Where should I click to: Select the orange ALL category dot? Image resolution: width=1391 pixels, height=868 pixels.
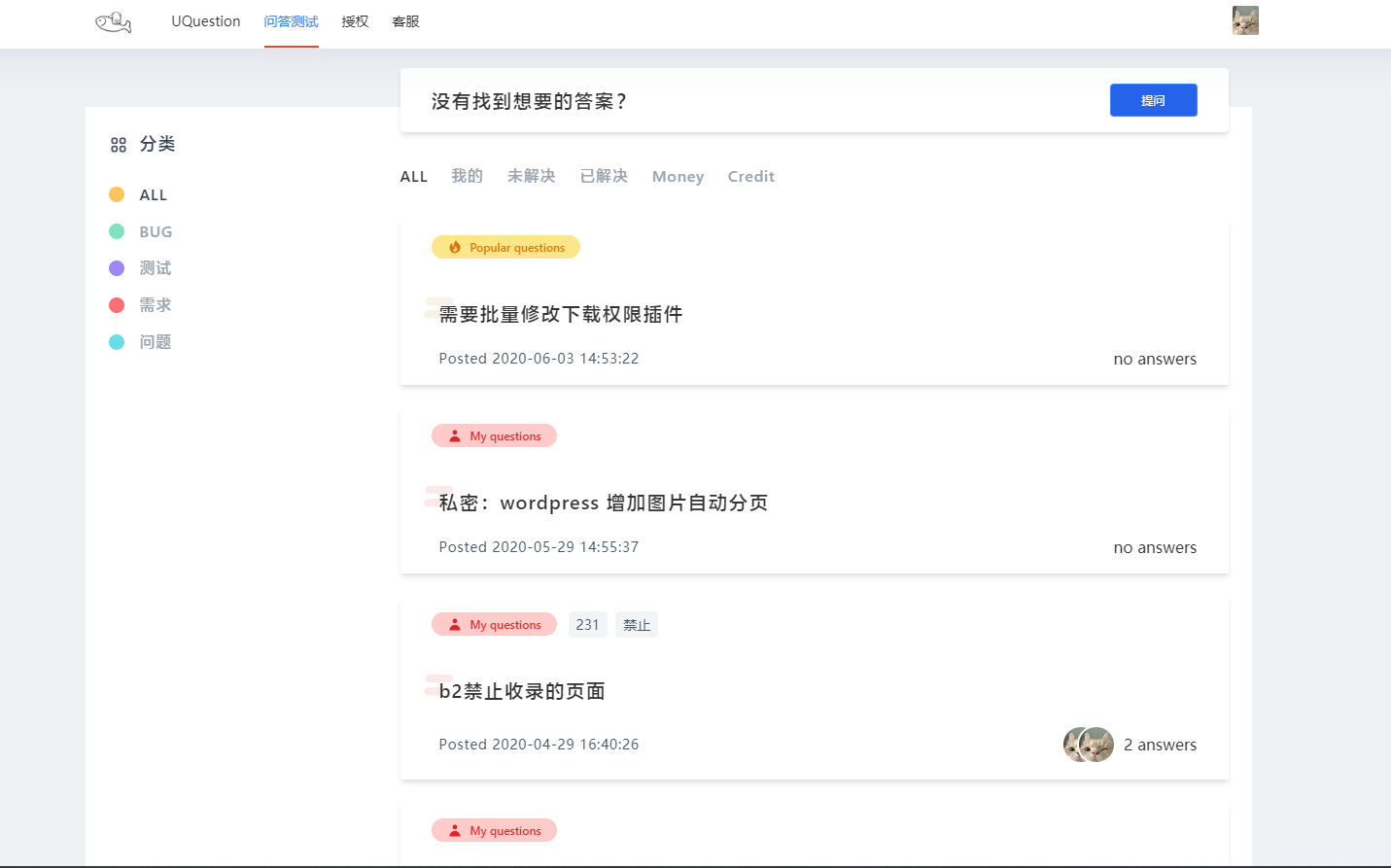(x=117, y=194)
